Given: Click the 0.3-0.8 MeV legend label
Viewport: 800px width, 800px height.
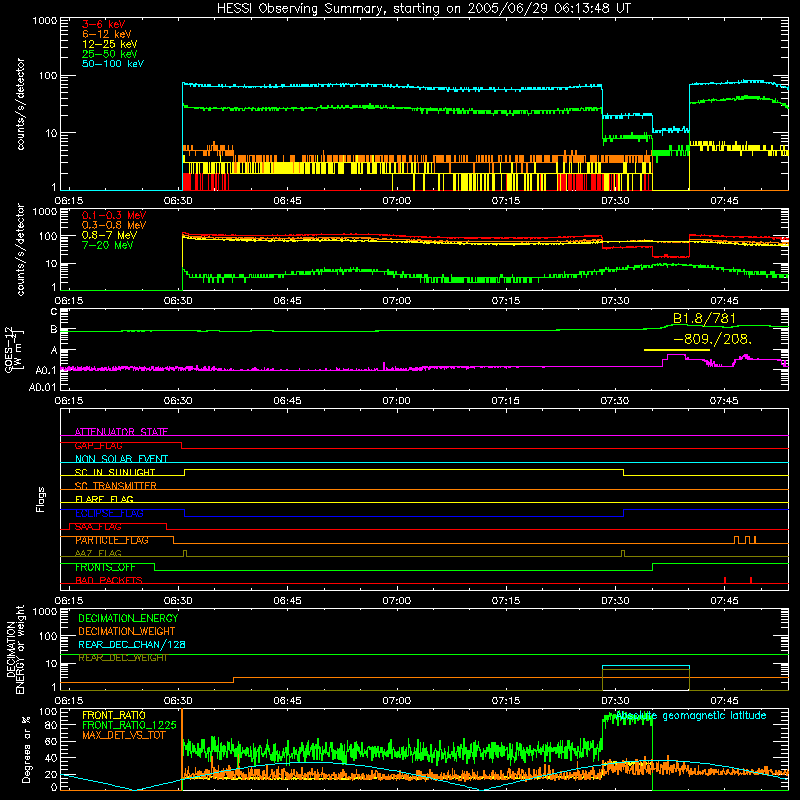Looking at the screenshot, I should tap(114, 225).
